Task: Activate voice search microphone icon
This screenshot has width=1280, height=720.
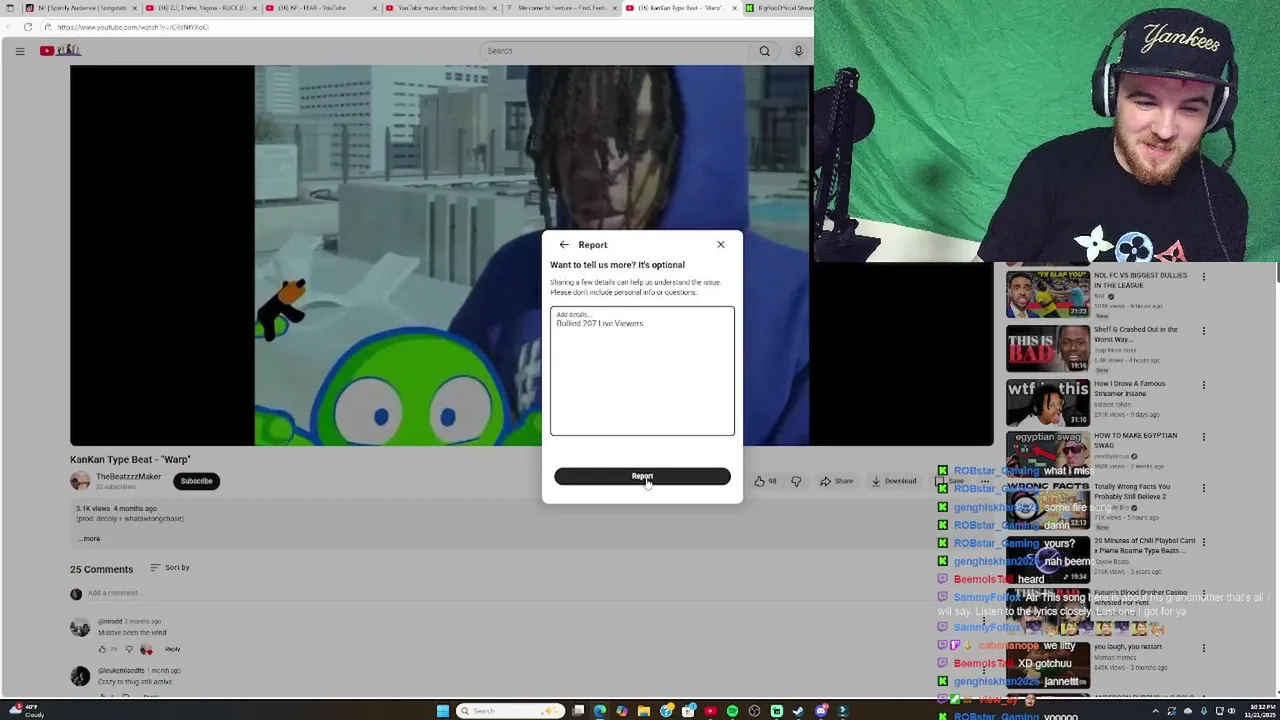Action: tap(798, 51)
